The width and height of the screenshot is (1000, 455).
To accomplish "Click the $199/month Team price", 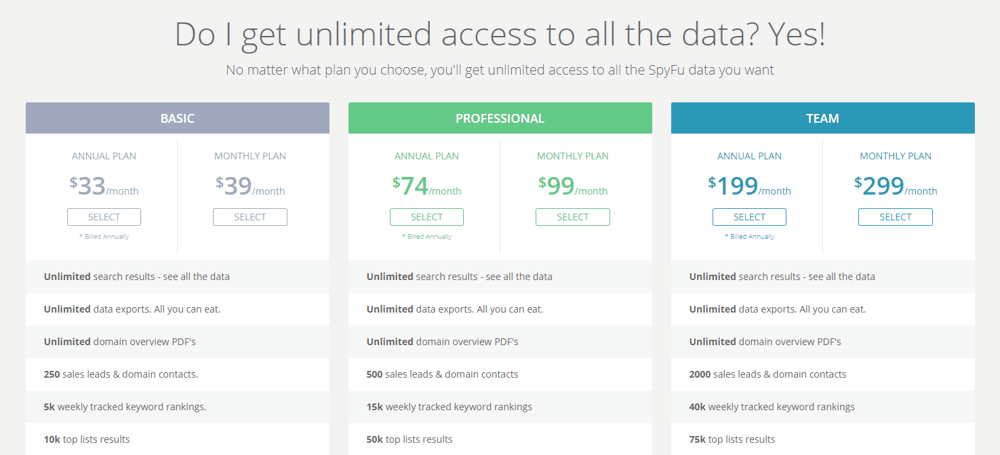I will [x=749, y=186].
